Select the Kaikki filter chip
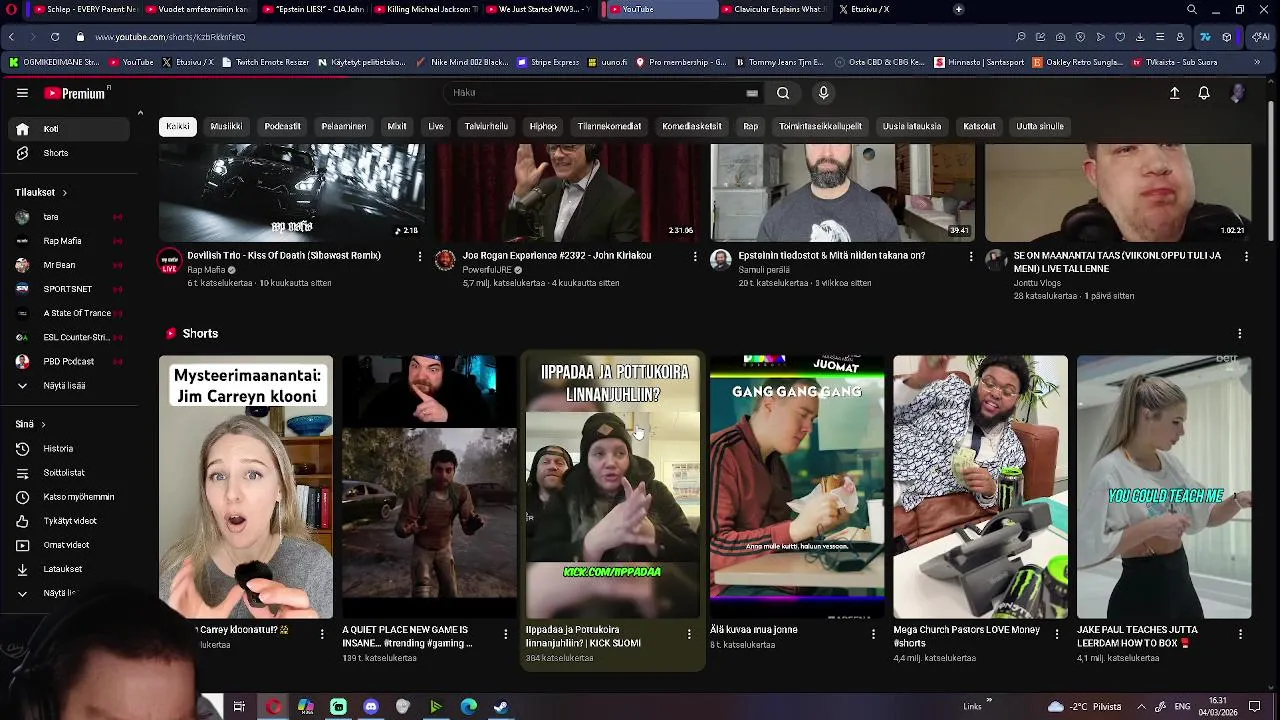This screenshot has height=720, width=1280. [x=178, y=127]
